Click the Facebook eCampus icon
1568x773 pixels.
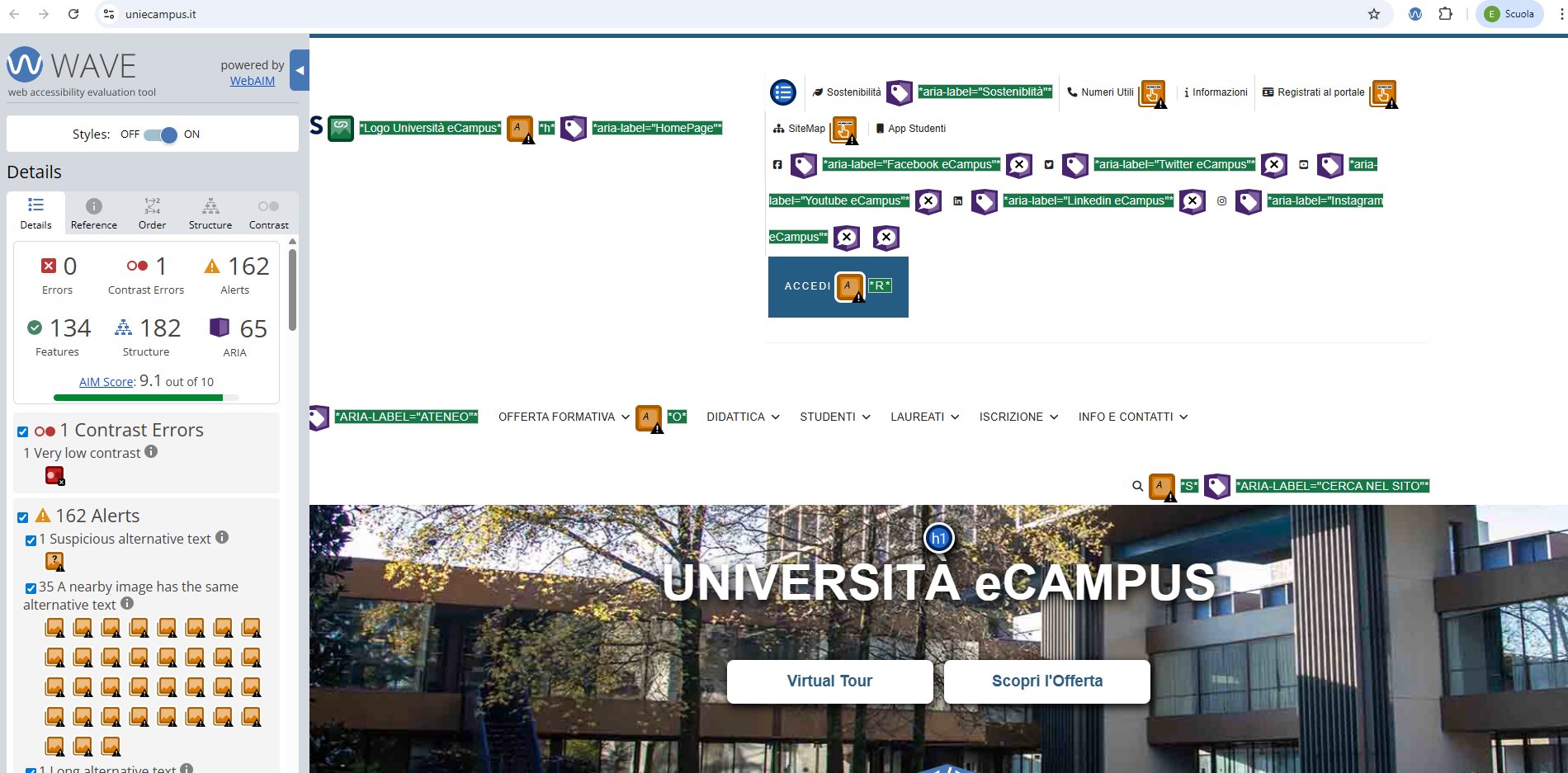(x=777, y=165)
